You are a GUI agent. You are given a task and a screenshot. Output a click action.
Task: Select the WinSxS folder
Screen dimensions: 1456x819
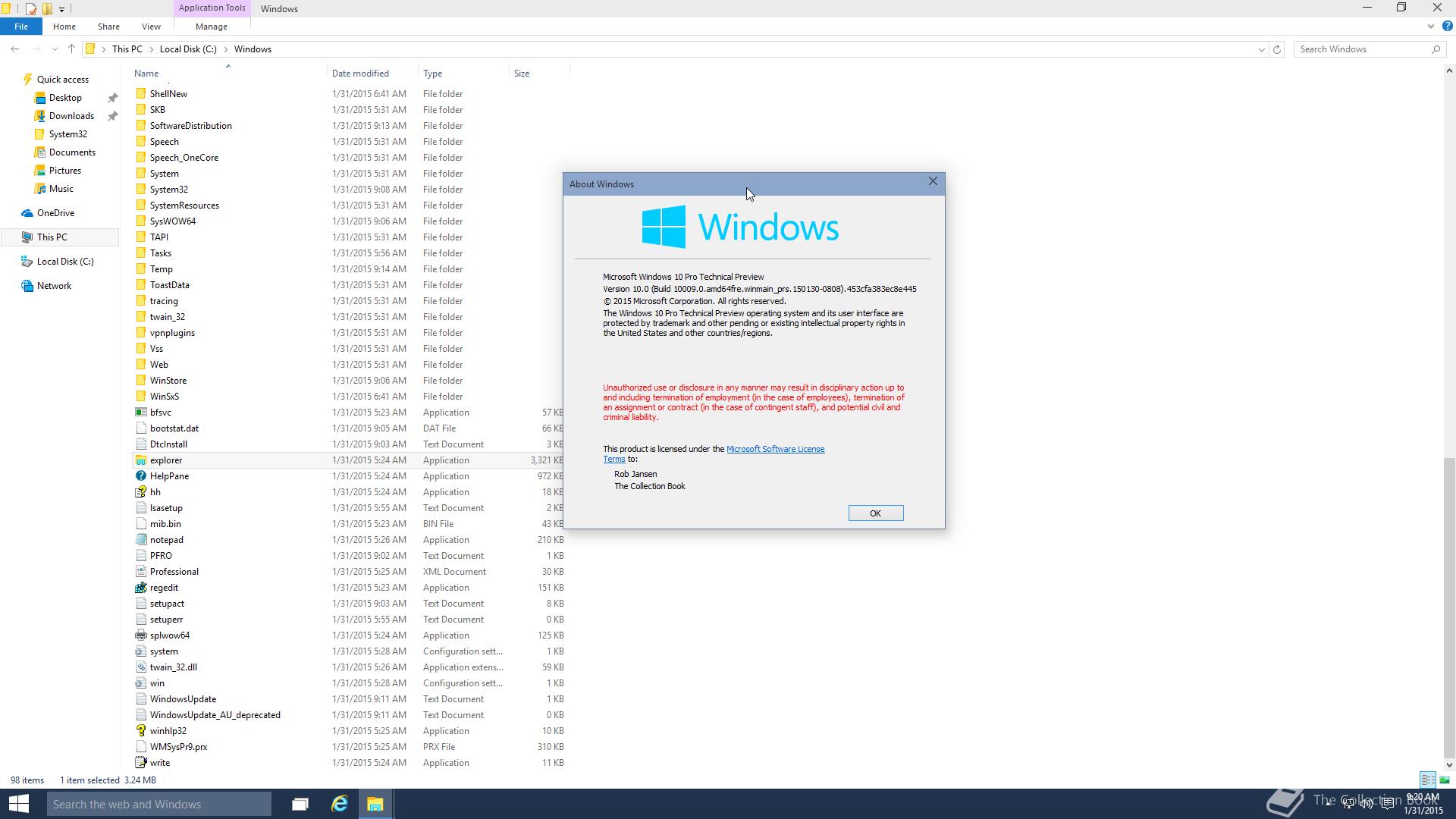[165, 397]
